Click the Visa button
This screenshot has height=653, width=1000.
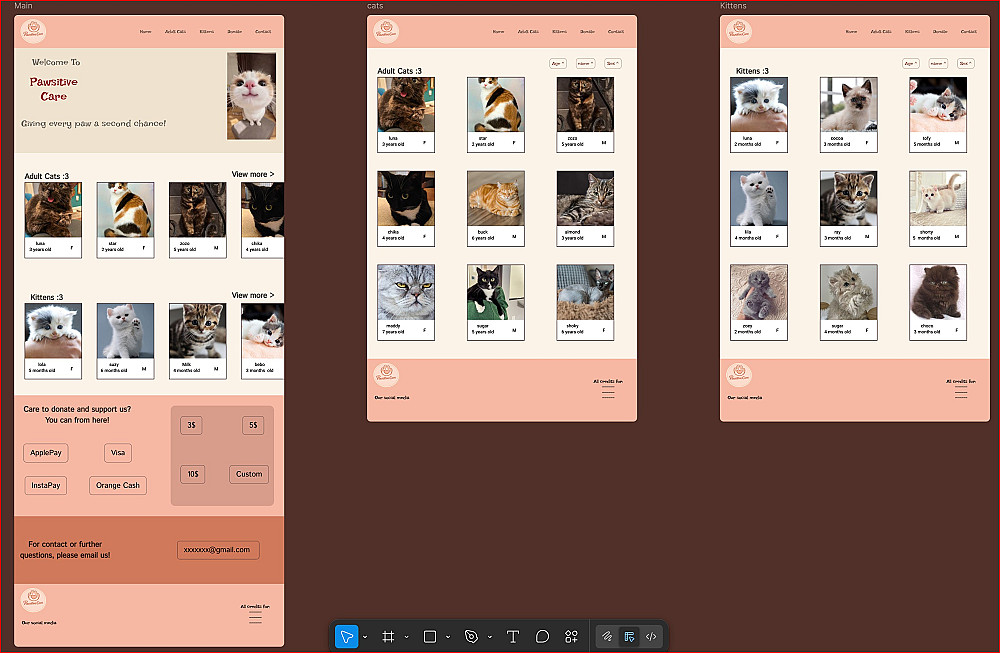click(x=118, y=453)
